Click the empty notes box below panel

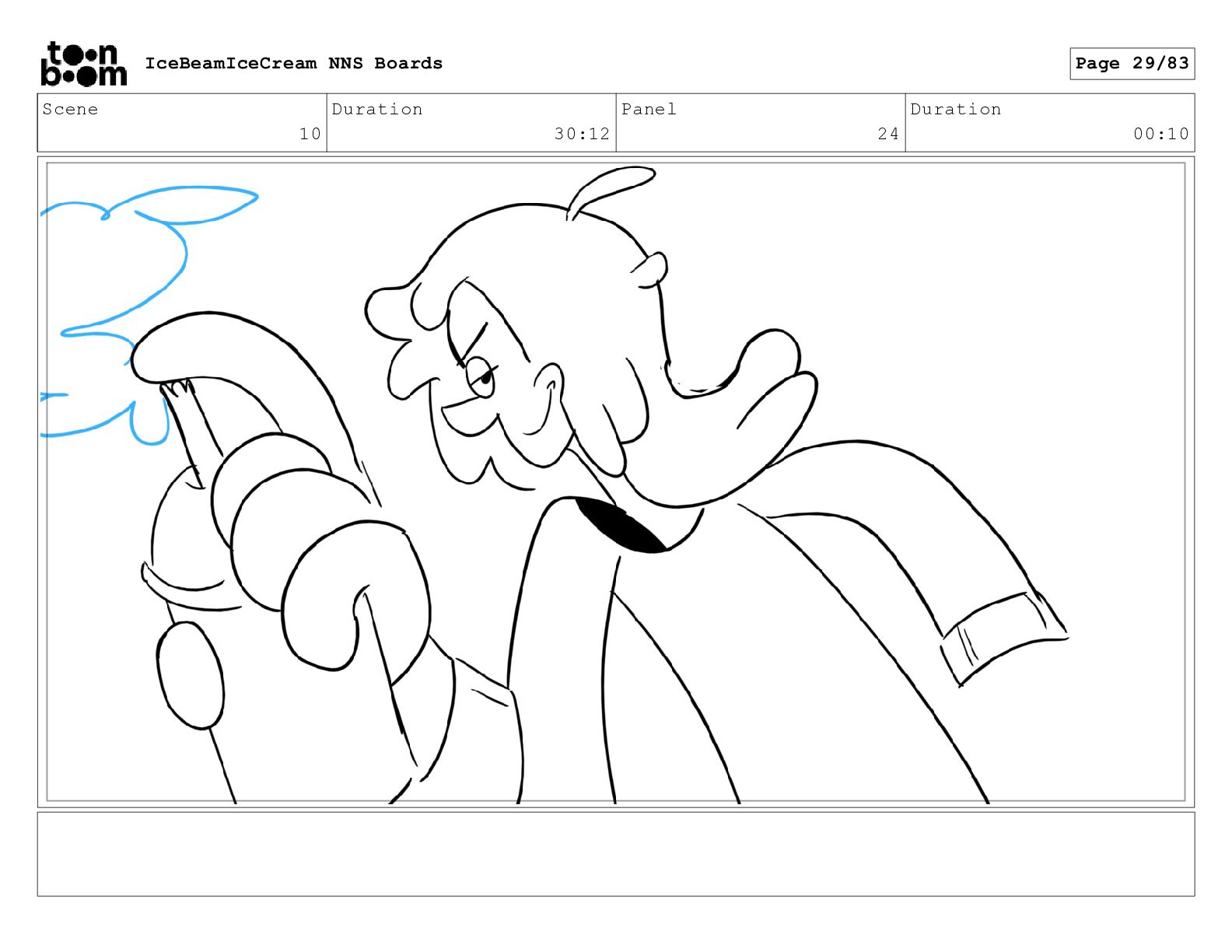[x=616, y=854]
